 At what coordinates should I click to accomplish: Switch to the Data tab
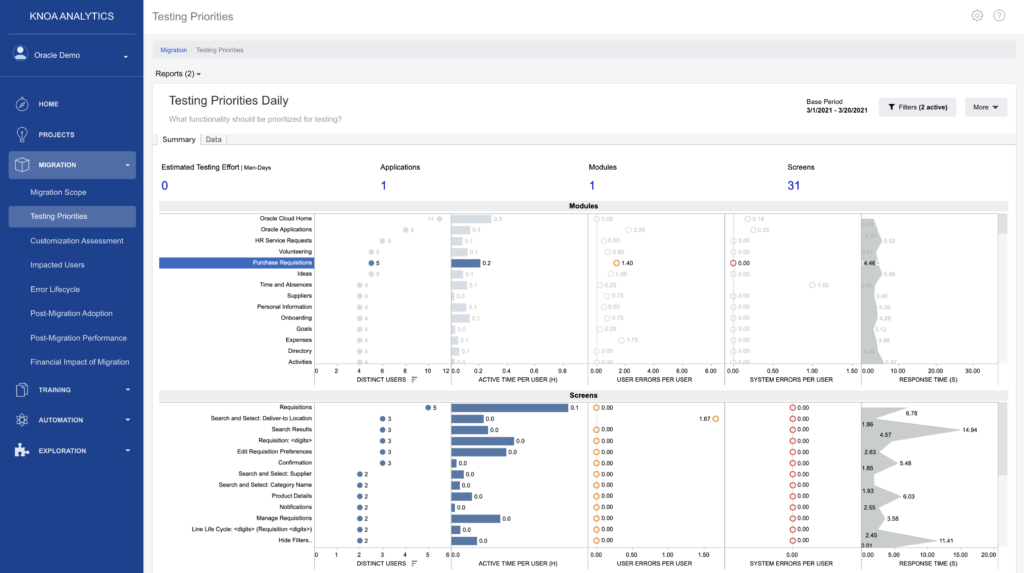(214, 139)
